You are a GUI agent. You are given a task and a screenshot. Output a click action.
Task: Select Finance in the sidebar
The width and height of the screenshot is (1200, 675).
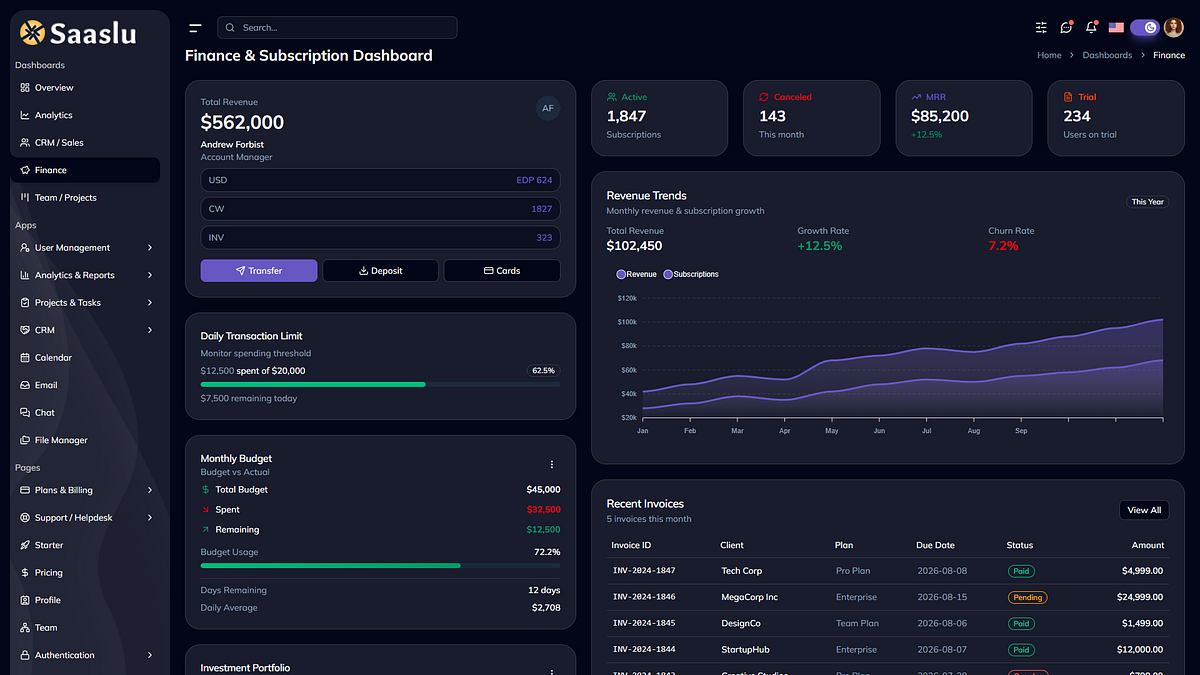tap(85, 170)
